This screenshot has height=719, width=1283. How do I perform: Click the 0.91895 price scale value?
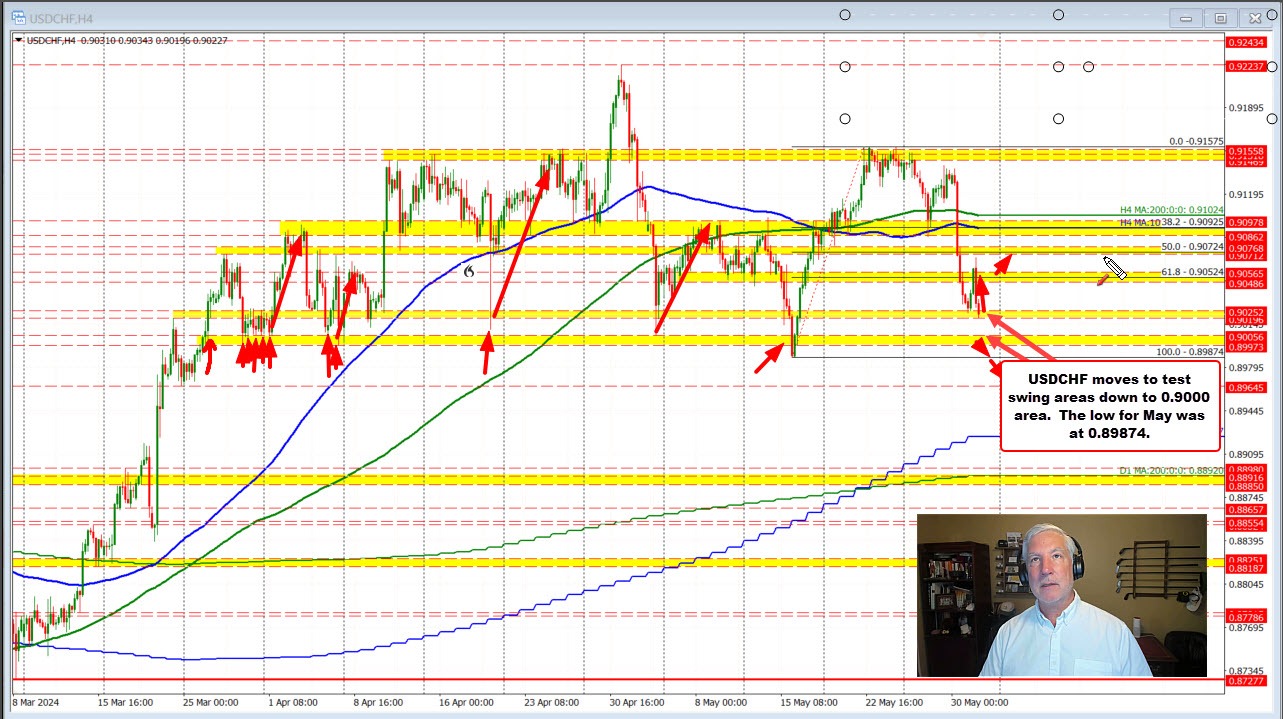pos(1246,108)
